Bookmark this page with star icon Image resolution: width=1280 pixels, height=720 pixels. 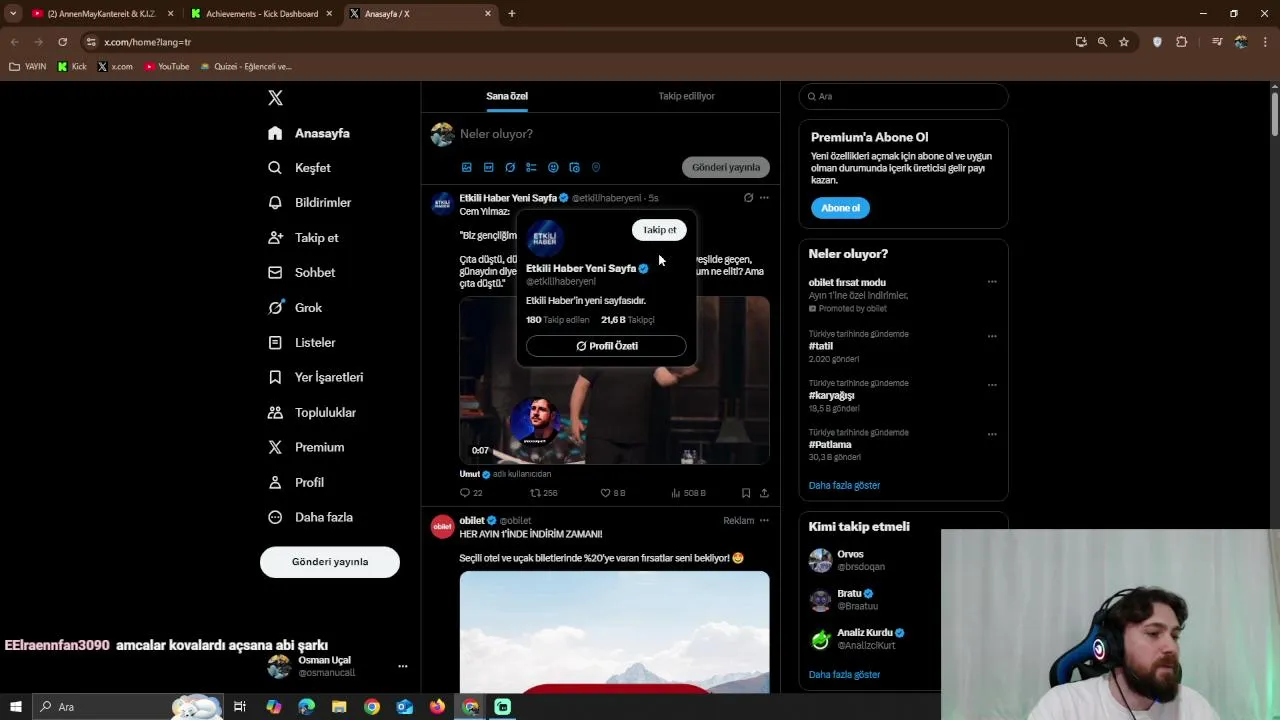pos(1124,42)
